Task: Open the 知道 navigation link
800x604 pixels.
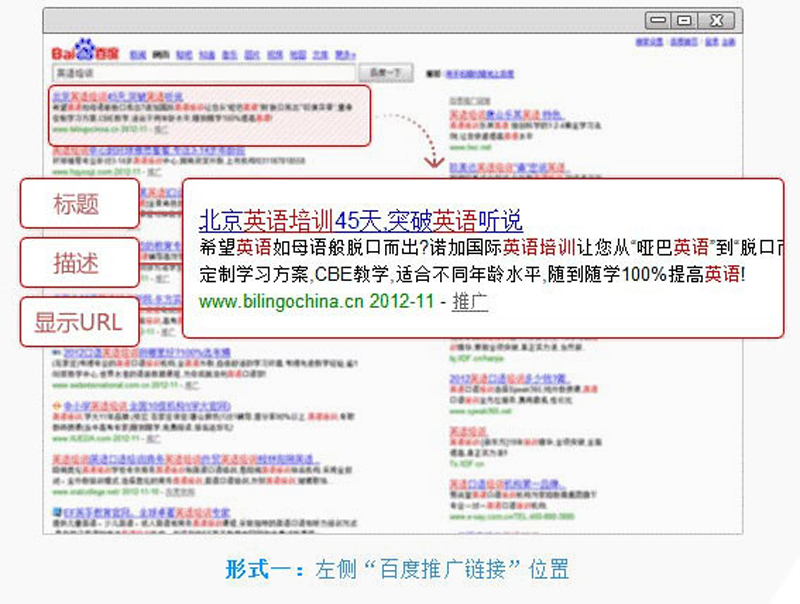Action: pos(207,55)
